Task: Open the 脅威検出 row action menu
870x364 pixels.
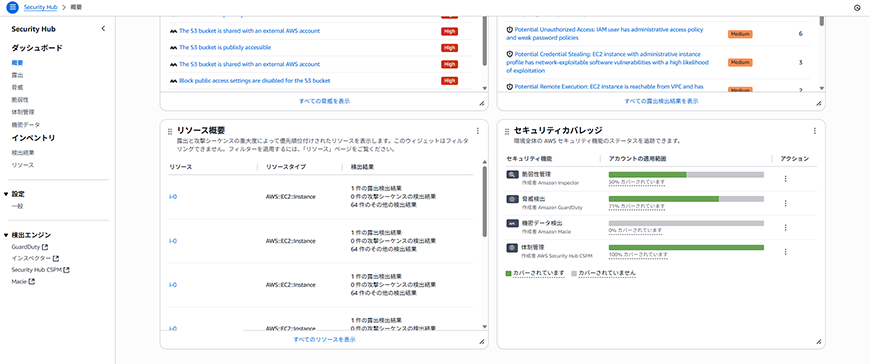Action: pos(785,203)
